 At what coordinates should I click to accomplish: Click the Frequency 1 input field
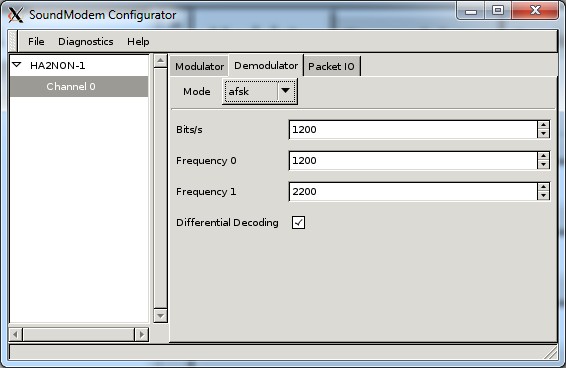pos(413,192)
